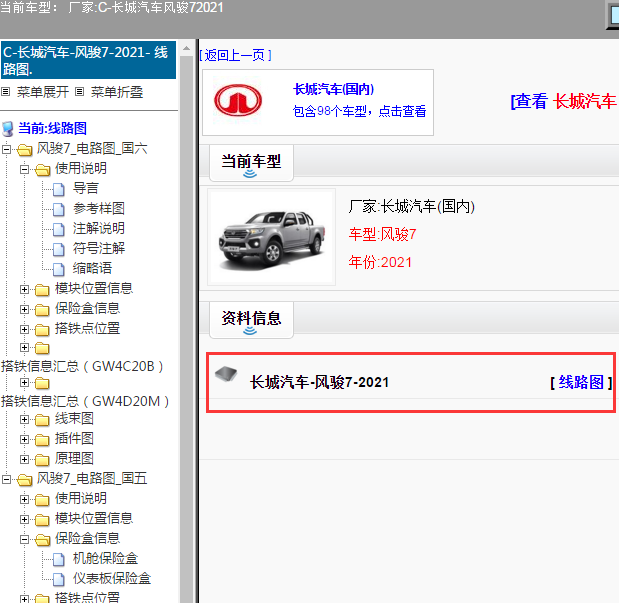Click the folder icon of 模块位置信息 under 国六
The width and height of the screenshot is (619, 603).
tap(42, 290)
